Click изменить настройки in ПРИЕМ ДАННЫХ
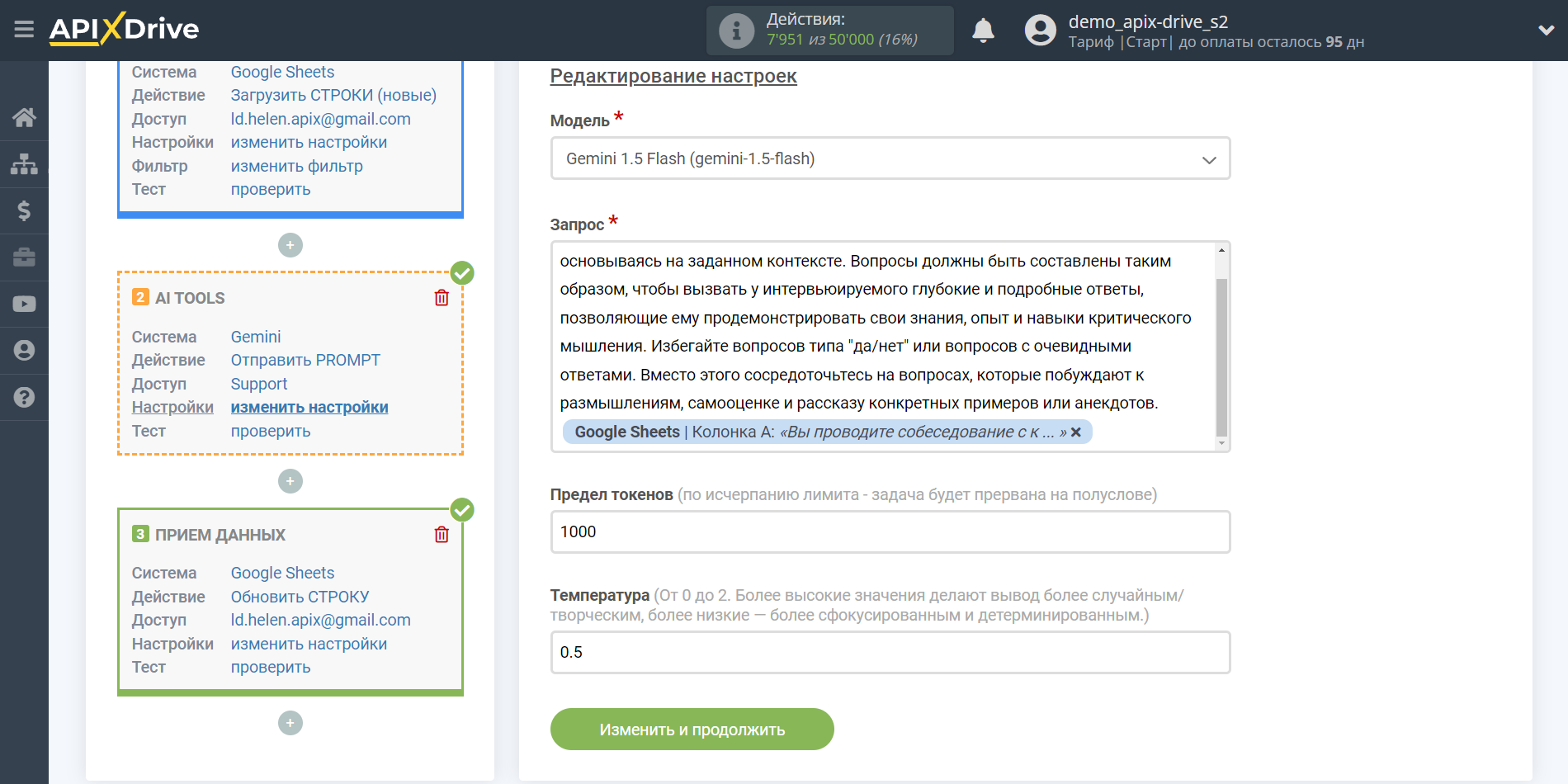The image size is (1568, 784). click(x=309, y=644)
